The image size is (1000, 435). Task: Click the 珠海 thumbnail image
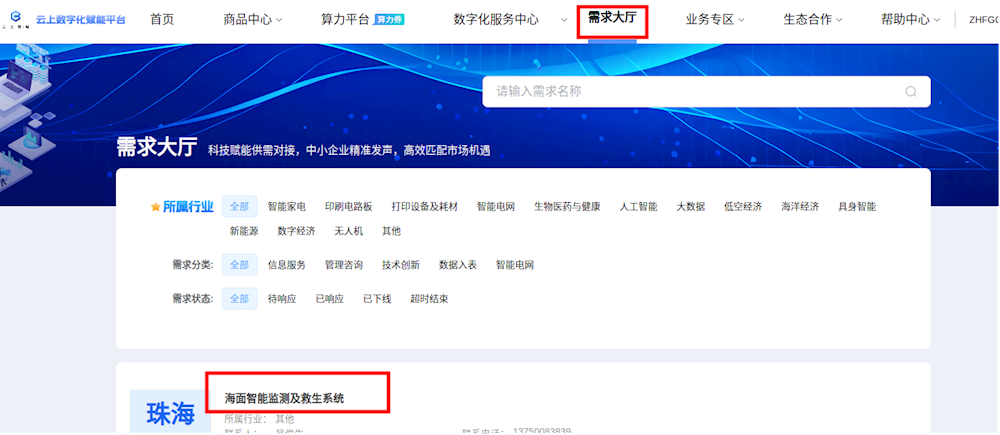(170, 412)
